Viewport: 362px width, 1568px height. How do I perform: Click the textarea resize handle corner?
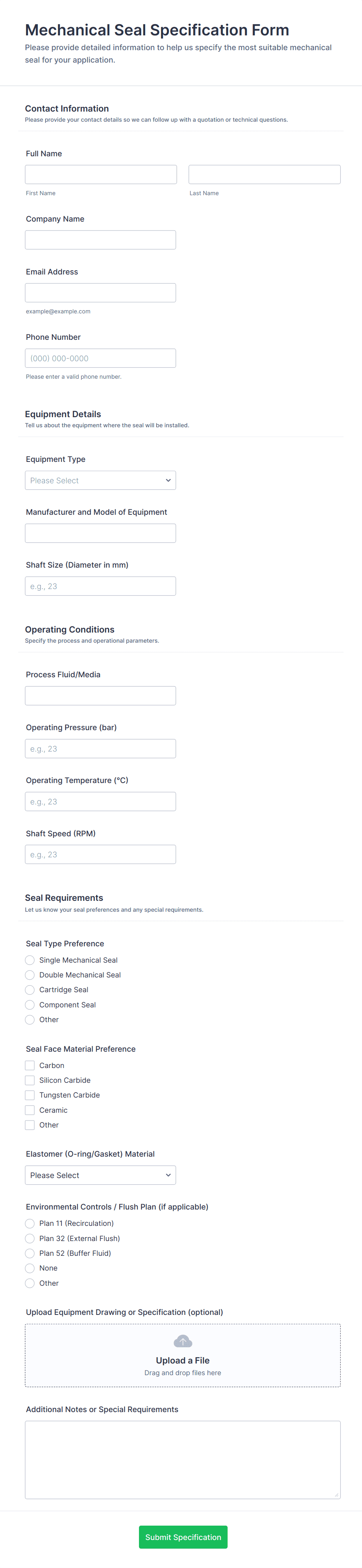[x=336, y=1495]
